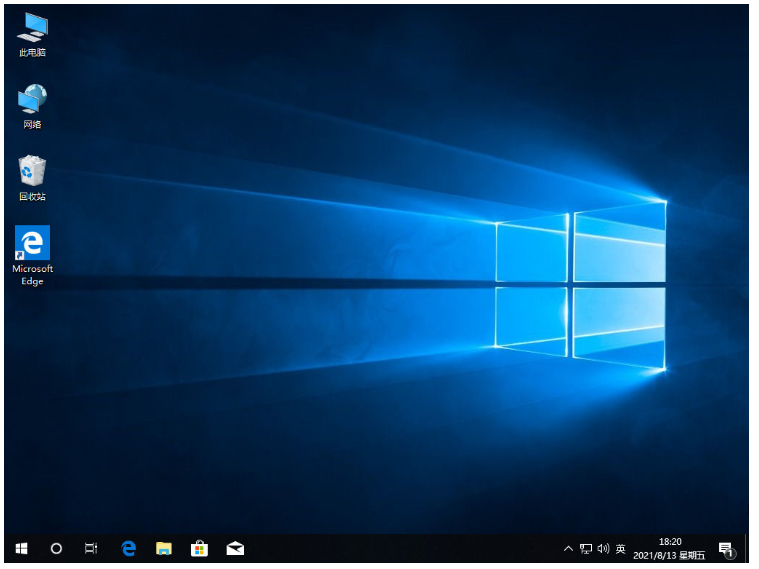Open the clock showing 18:20

671,548
